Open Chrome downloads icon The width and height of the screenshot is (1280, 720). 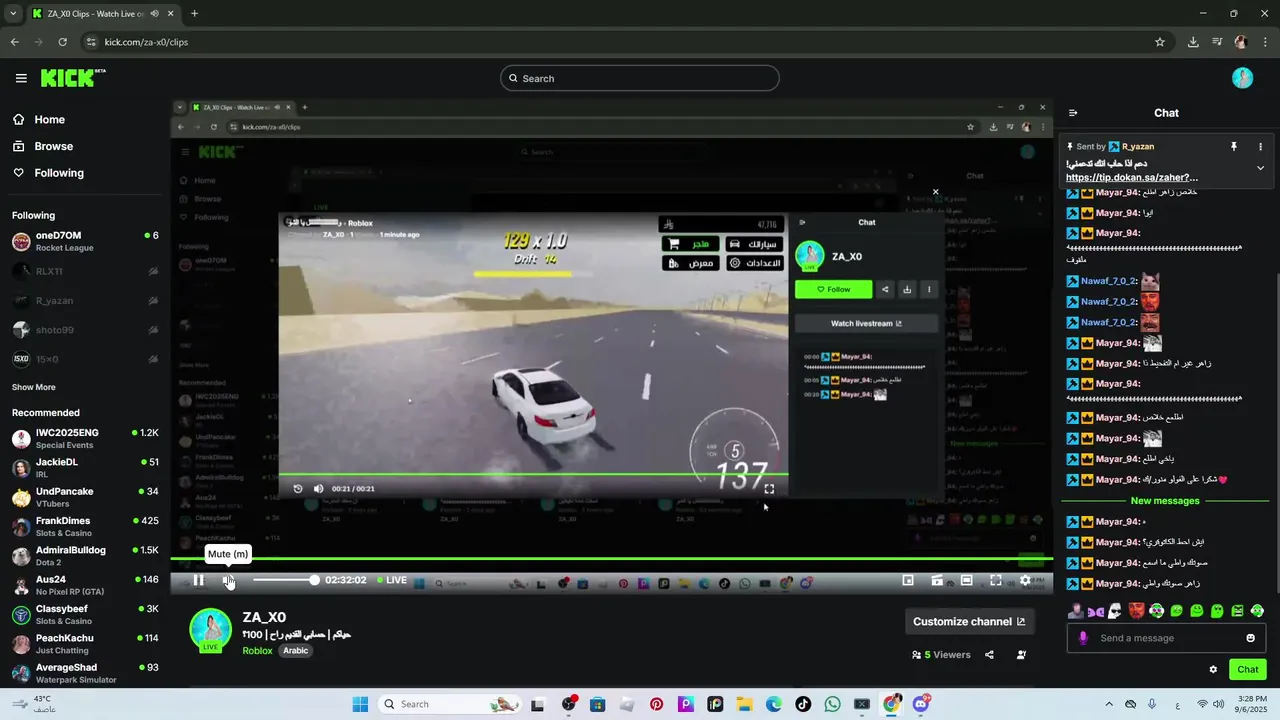pyautogui.click(x=1193, y=42)
